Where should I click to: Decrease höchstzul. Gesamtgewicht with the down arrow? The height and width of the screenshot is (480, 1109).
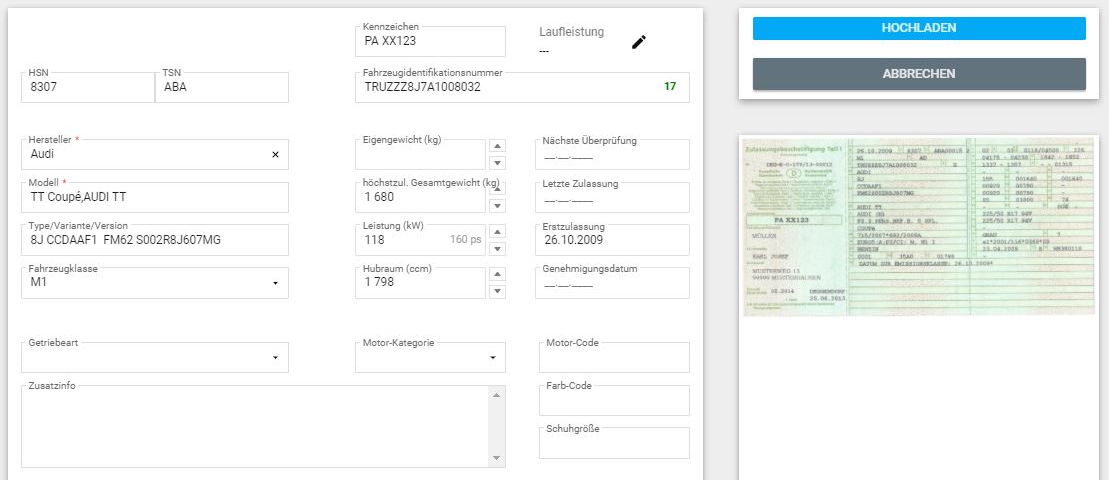[498, 206]
